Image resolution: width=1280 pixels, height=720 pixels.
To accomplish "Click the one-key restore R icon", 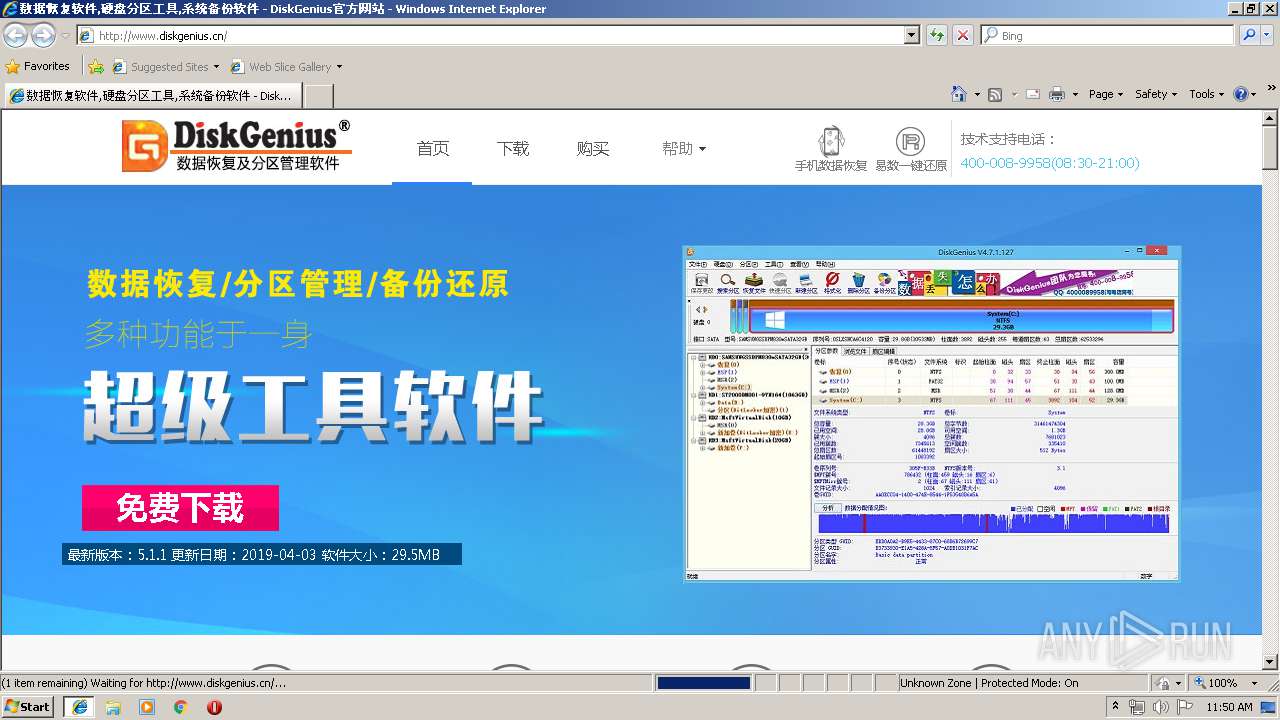I will [x=910, y=141].
